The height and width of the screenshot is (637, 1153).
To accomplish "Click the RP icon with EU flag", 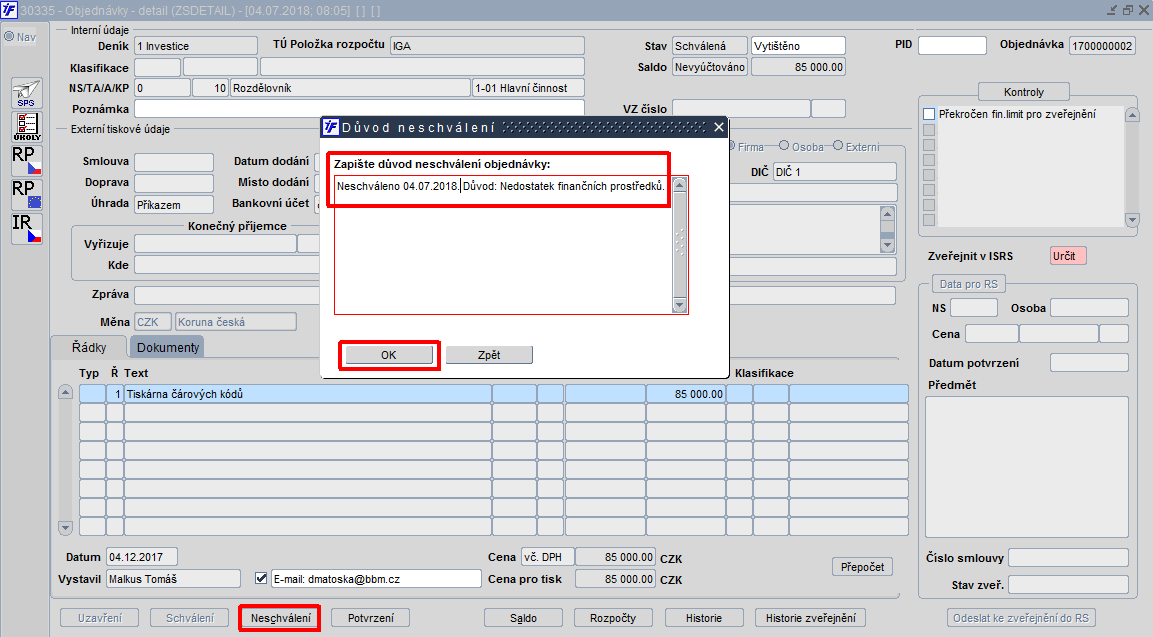I will 26,194.
